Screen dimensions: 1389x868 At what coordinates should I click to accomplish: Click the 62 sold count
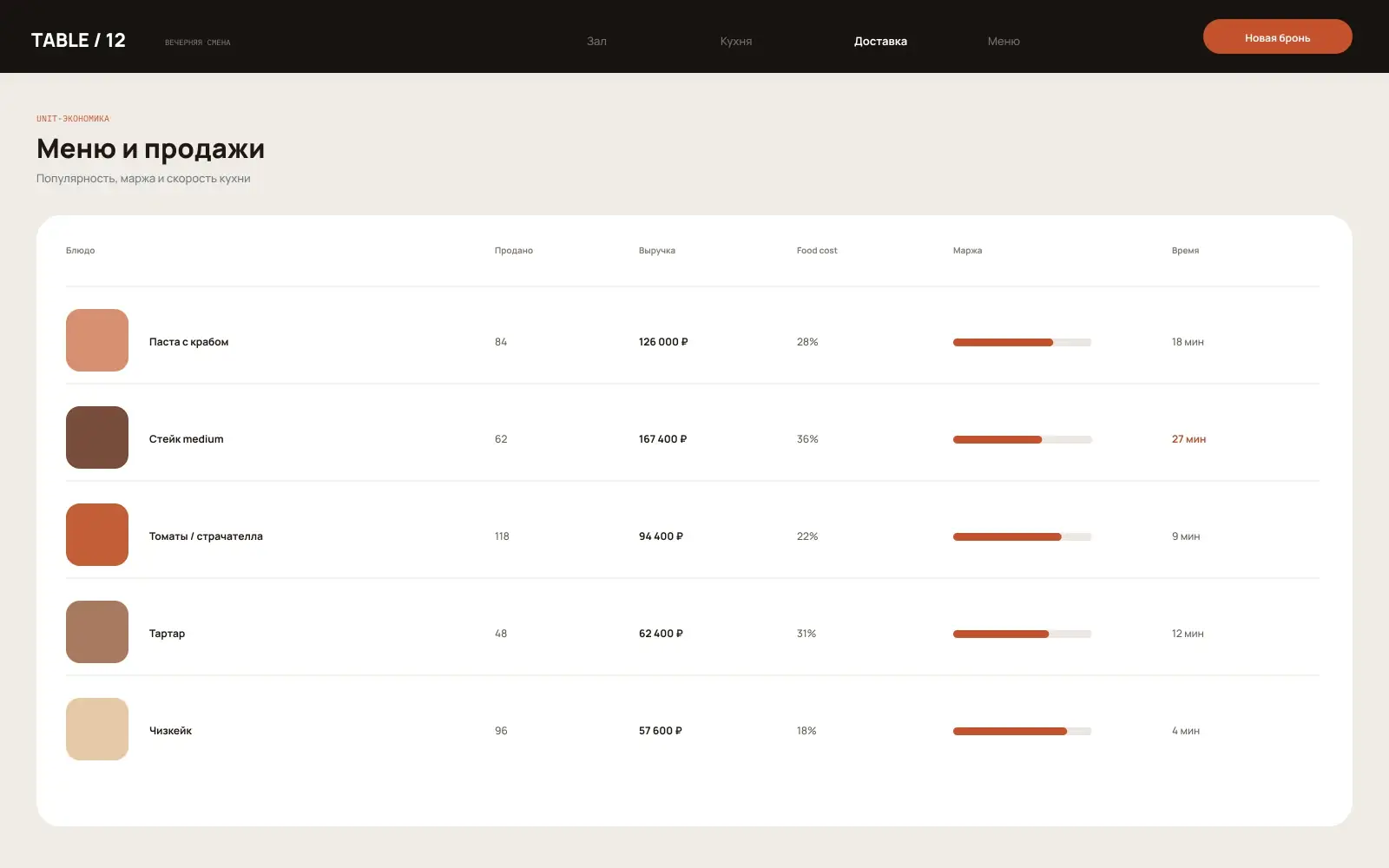pyautogui.click(x=501, y=439)
